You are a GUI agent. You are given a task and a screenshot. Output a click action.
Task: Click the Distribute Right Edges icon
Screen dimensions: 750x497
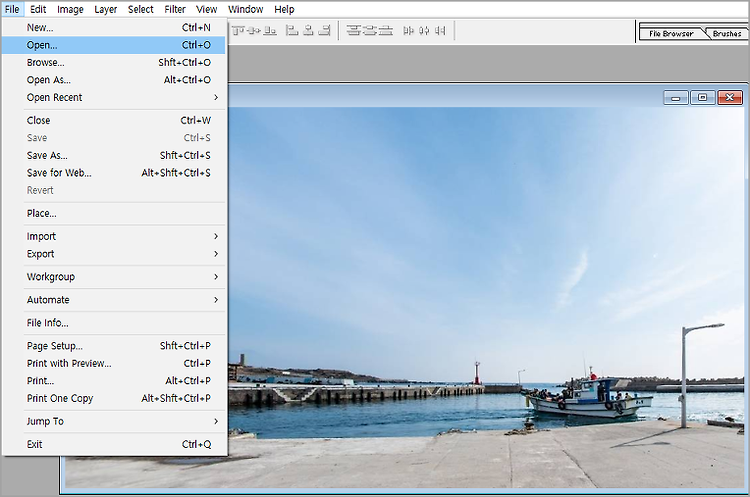point(440,31)
